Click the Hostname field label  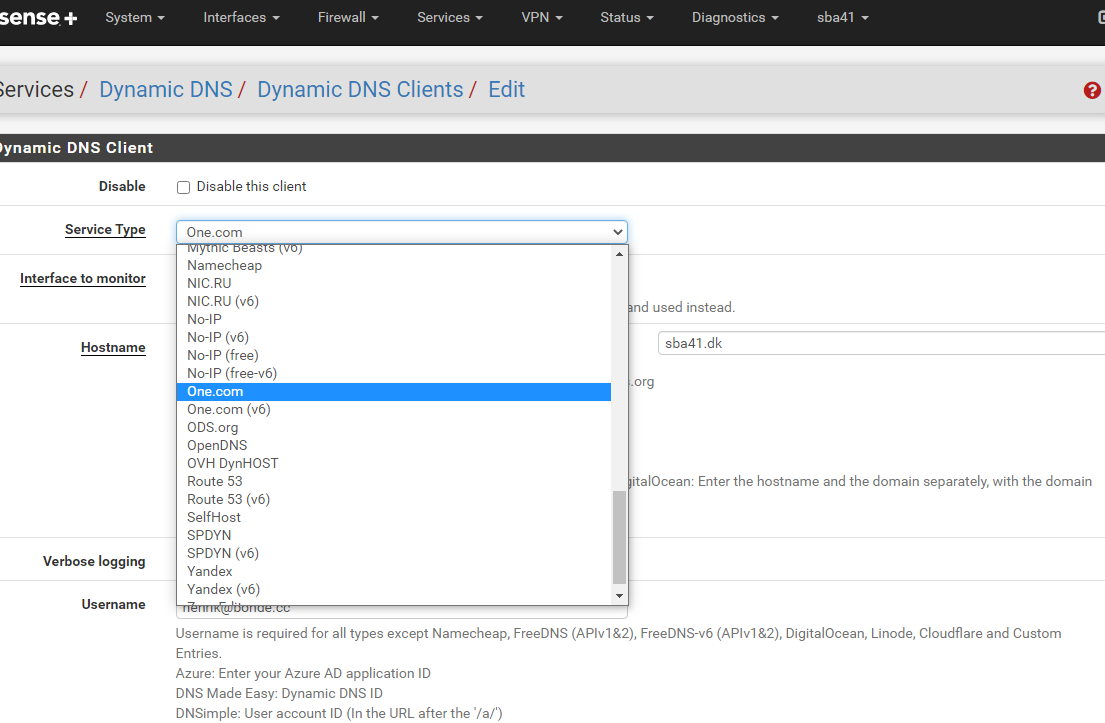pos(113,347)
